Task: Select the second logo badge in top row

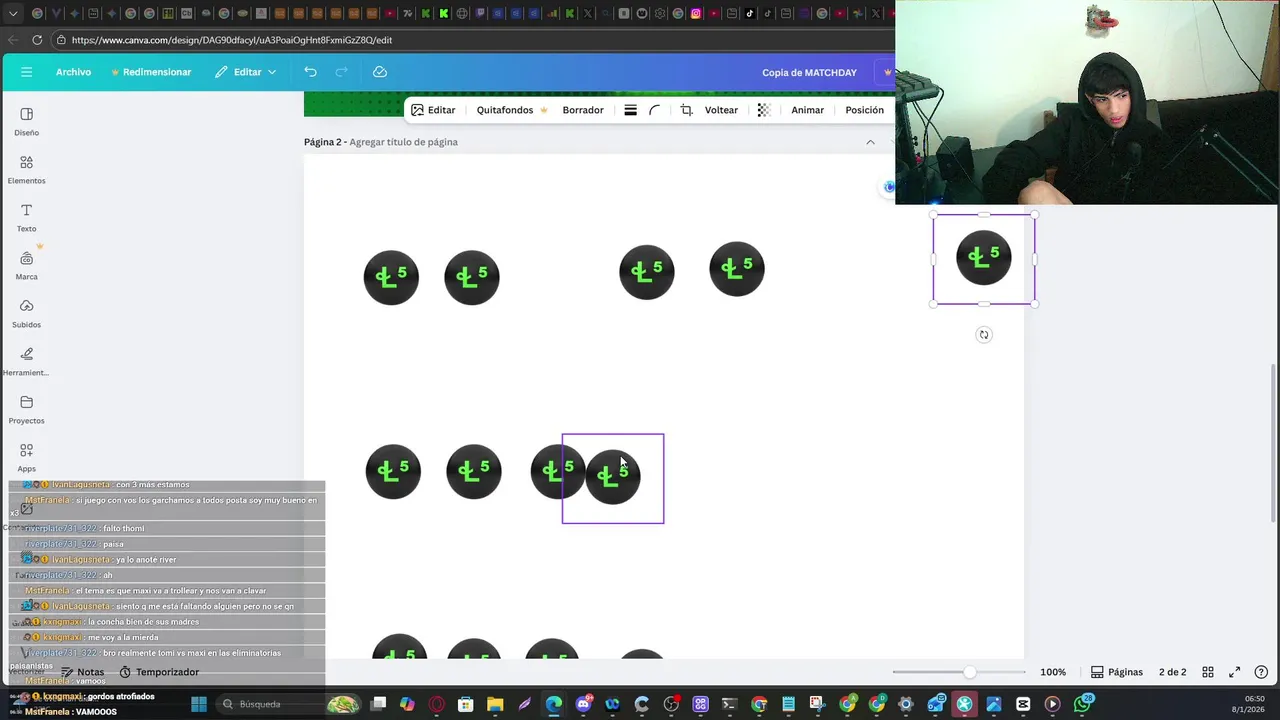Action: [x=471, y=278]
